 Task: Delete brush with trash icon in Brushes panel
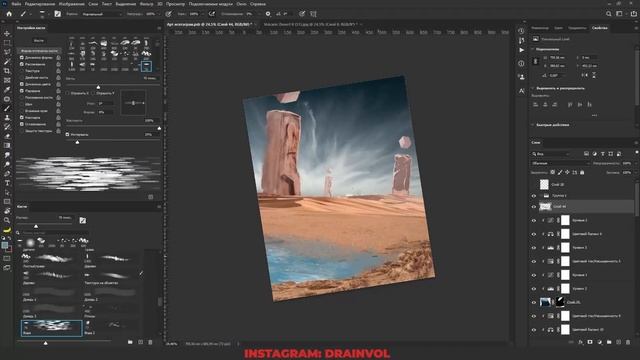click(x=150, y=342)
